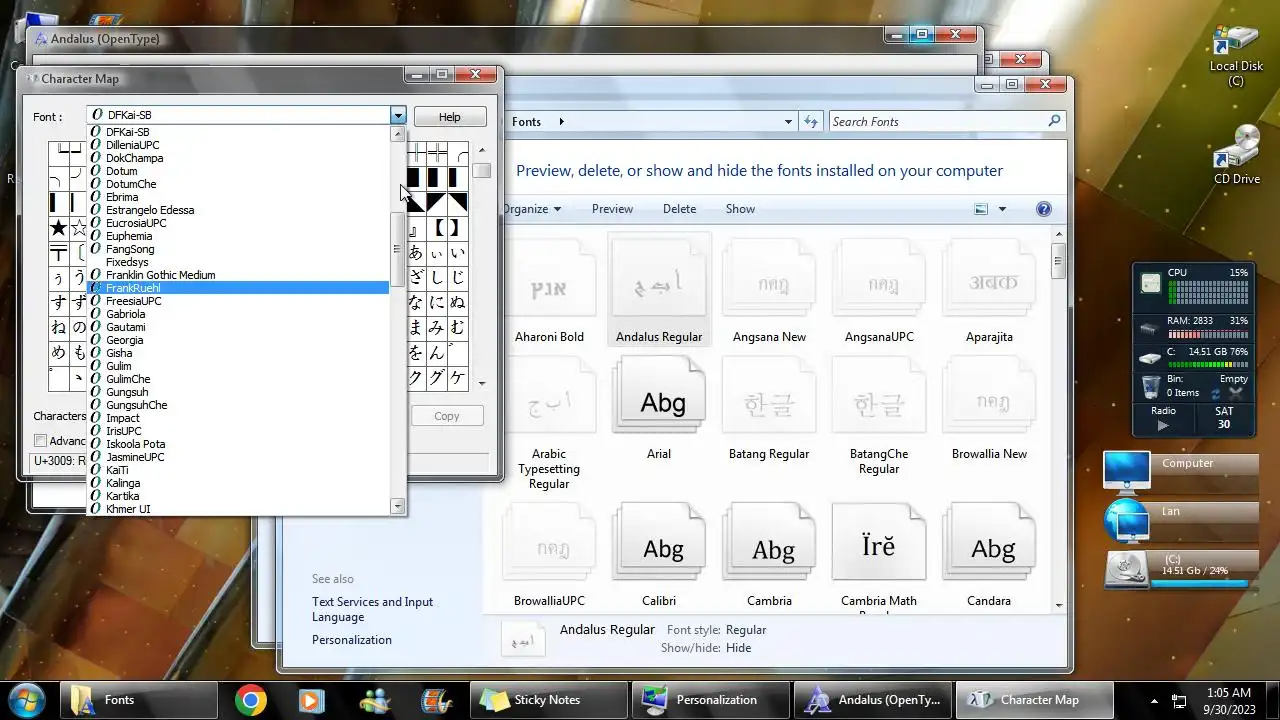
Task: Click the Help button in Character Map
Action: pos(450,117)
